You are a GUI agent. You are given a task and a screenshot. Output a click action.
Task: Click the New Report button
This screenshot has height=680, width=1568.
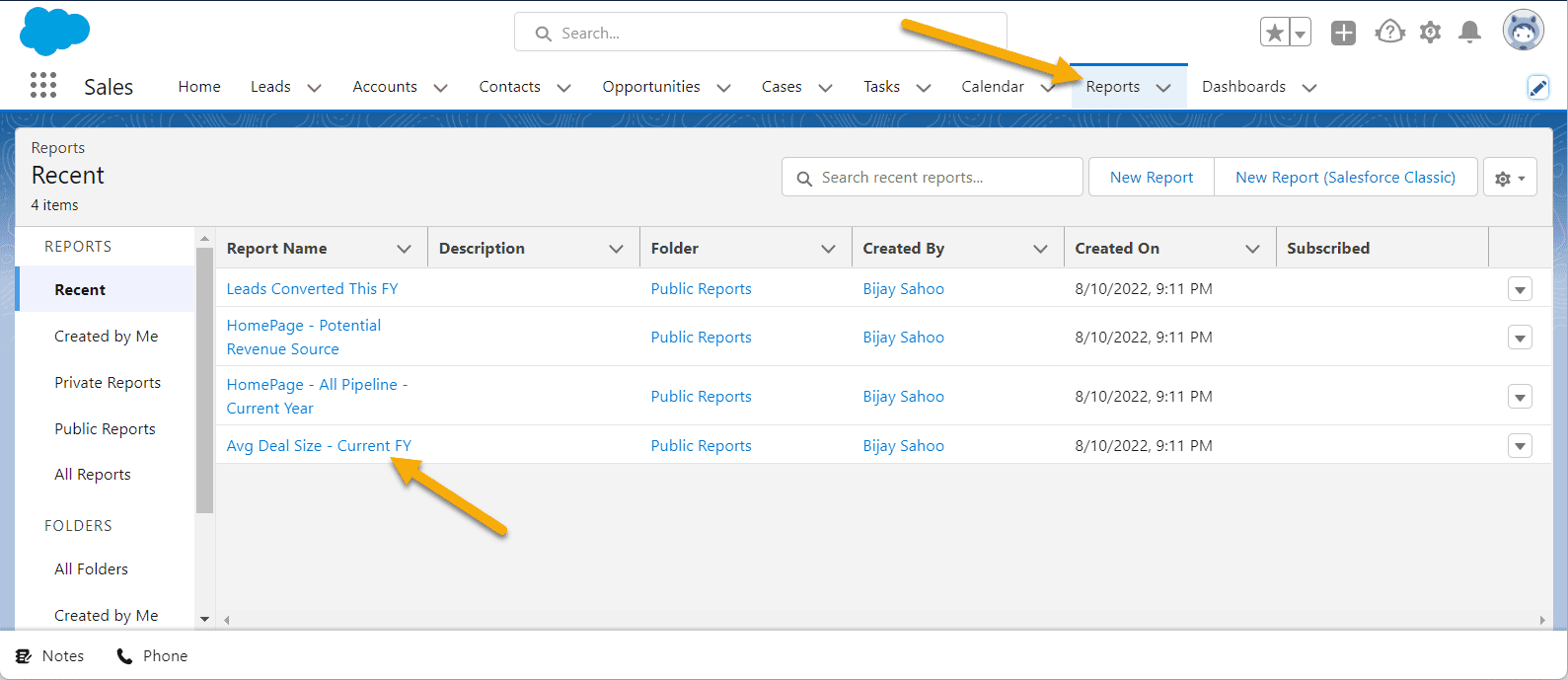[1152, 178]
